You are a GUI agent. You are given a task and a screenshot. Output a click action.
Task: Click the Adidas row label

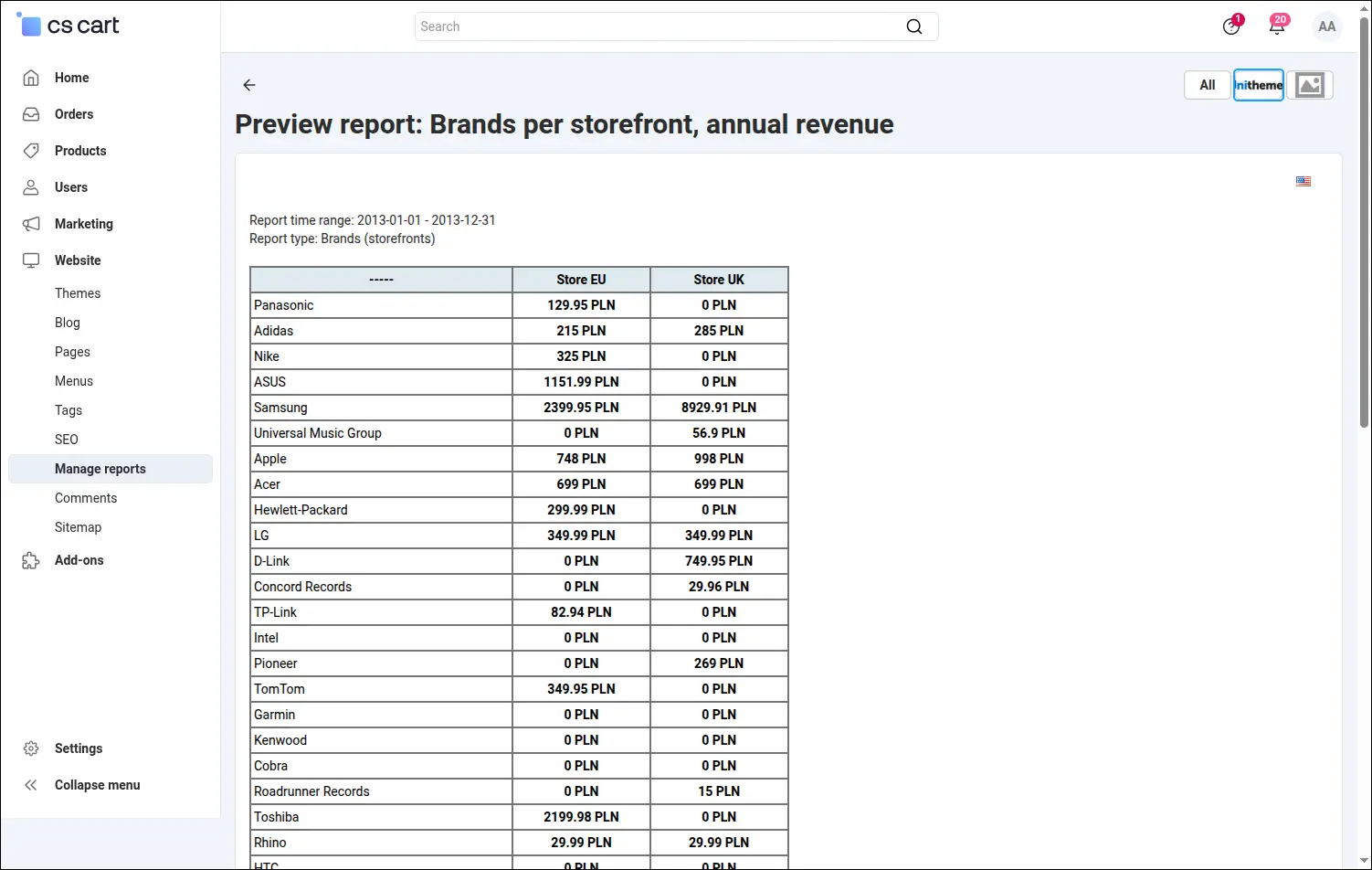tap(274, 331)
